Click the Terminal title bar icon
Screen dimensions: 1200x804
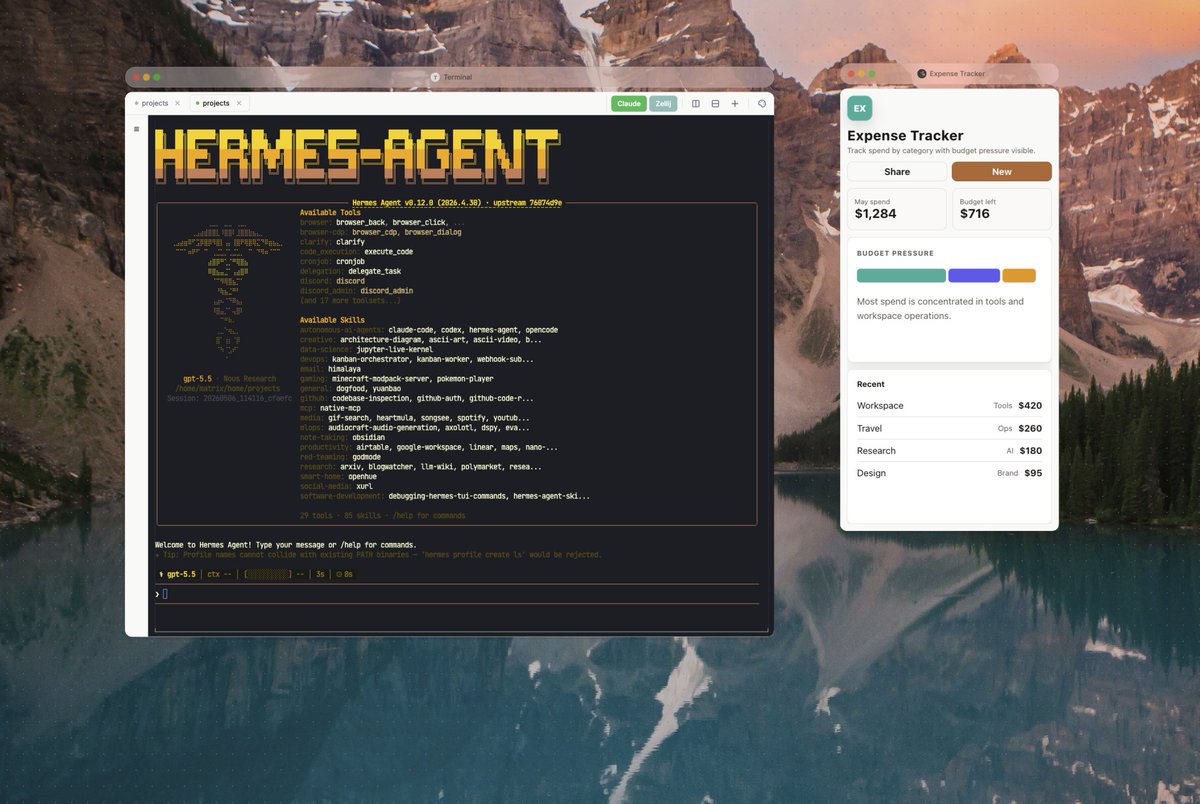(x=435, y=77)
